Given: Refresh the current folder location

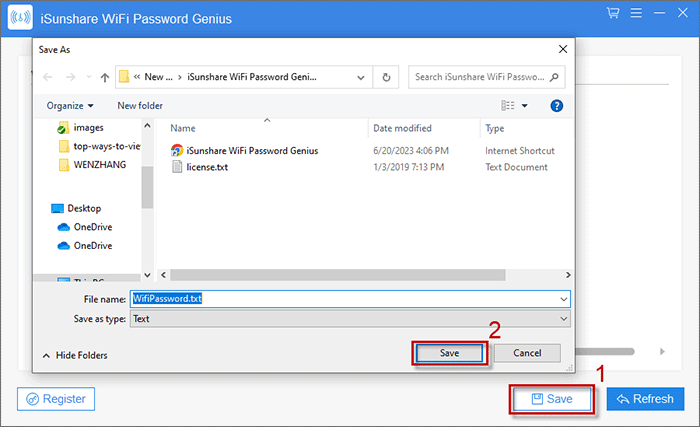Looking at the screenshot, I should click(386, 77).
